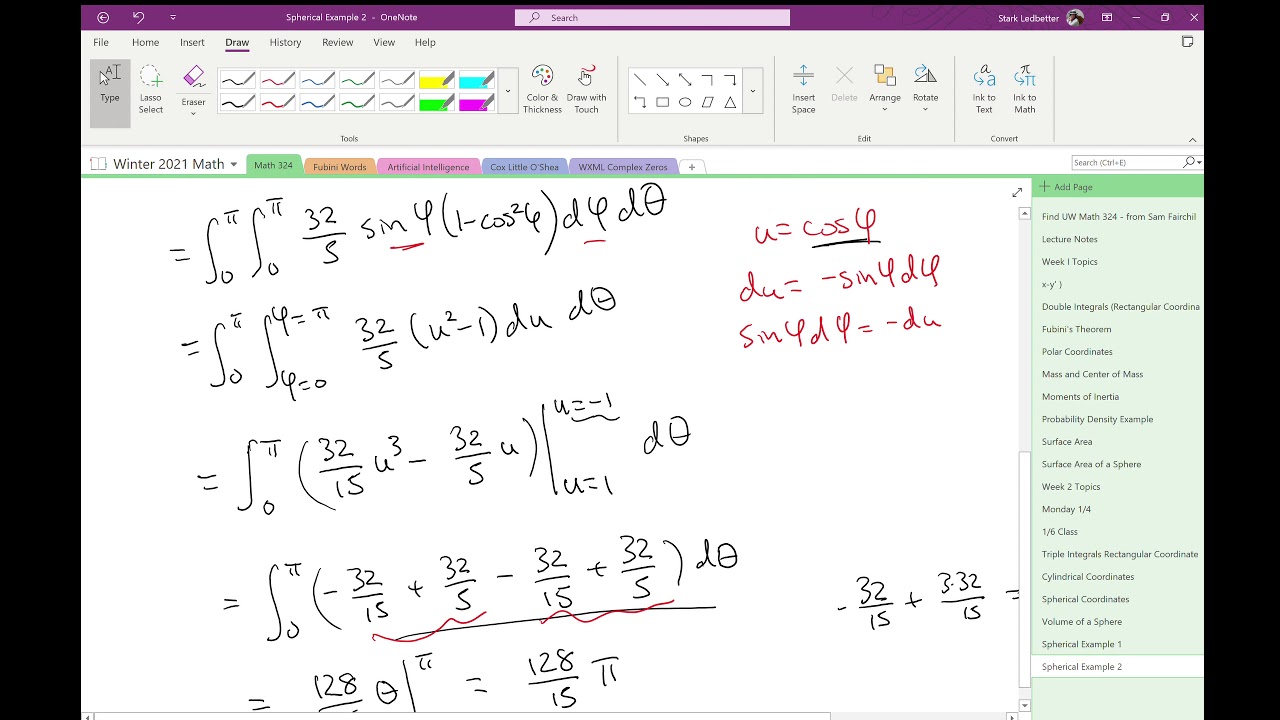Select the magenta highlighter pen

[477, 102]
